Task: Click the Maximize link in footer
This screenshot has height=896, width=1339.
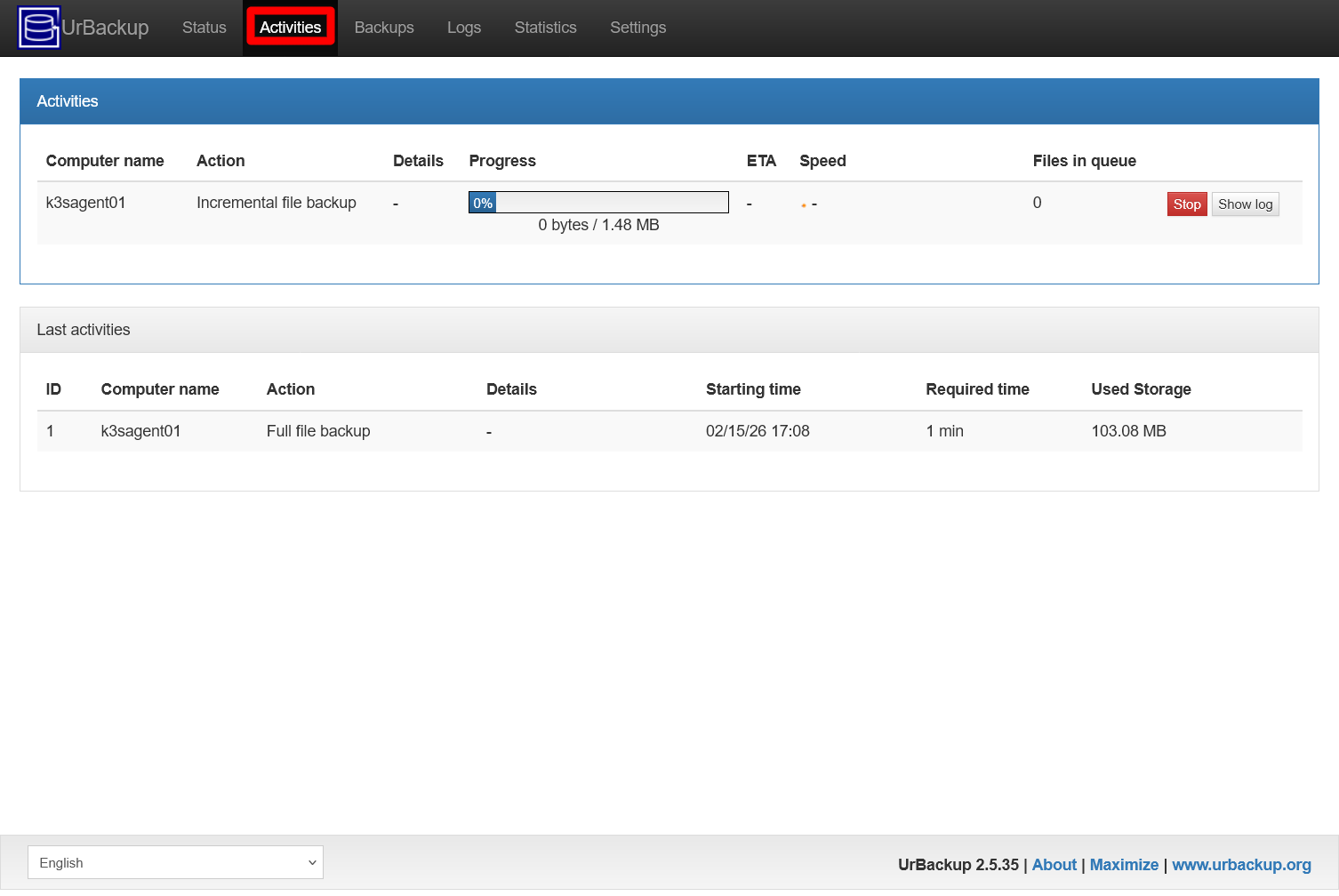Action: 1124,864
